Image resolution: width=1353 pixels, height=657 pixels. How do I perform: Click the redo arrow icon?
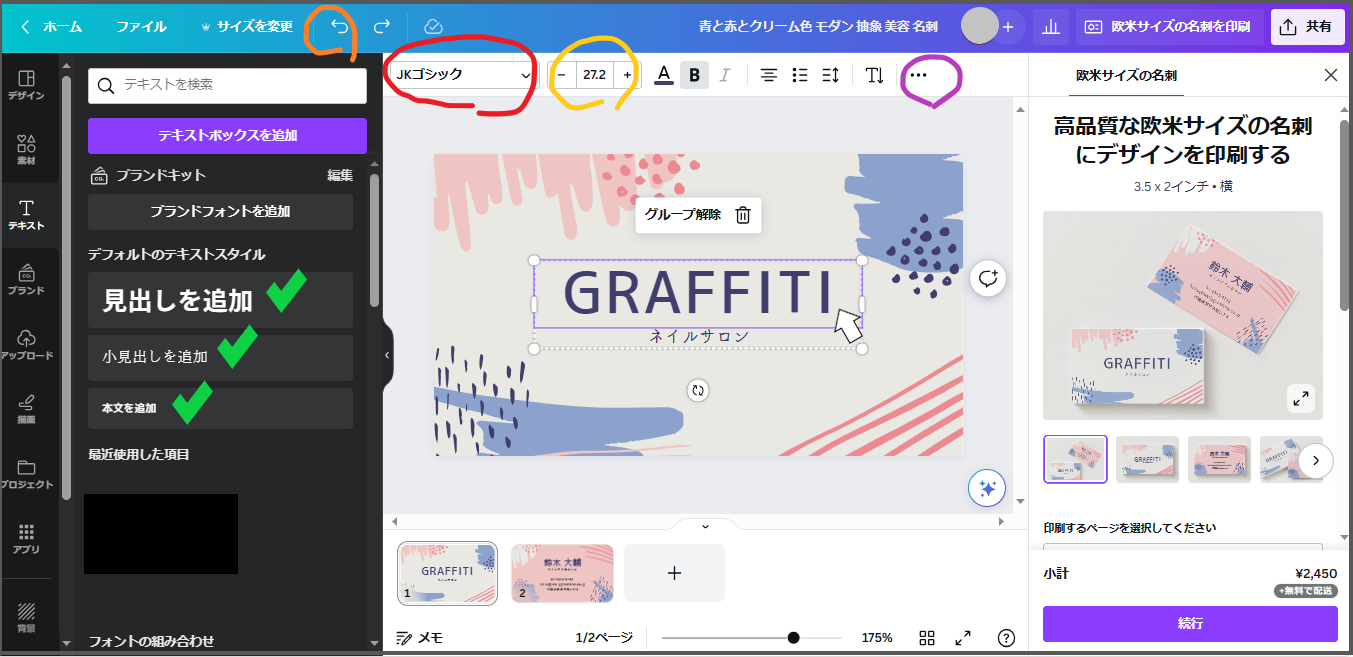tap(381, 27)
